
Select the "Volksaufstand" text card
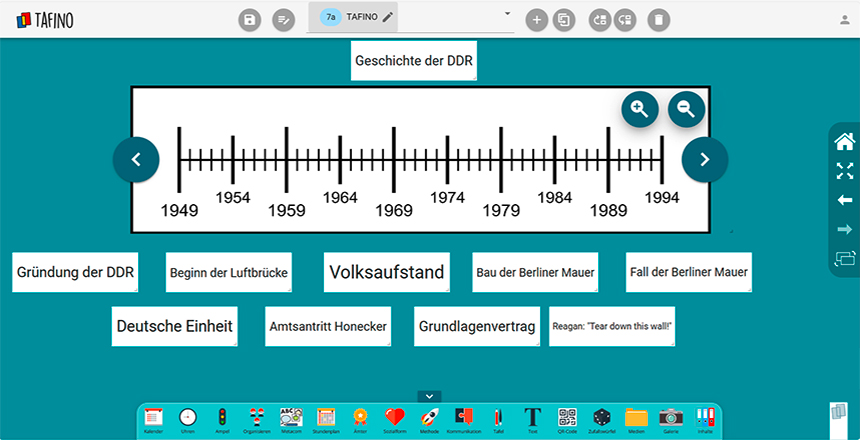pos(386,272)
